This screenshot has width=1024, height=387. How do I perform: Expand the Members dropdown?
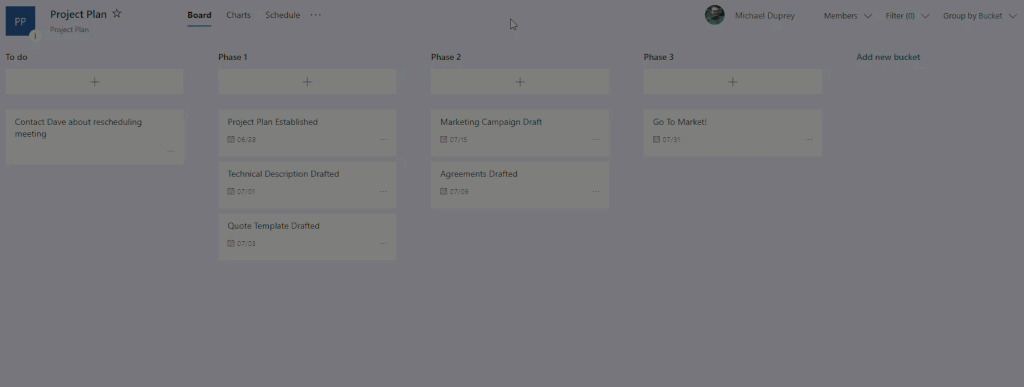[x=848, y=16]
